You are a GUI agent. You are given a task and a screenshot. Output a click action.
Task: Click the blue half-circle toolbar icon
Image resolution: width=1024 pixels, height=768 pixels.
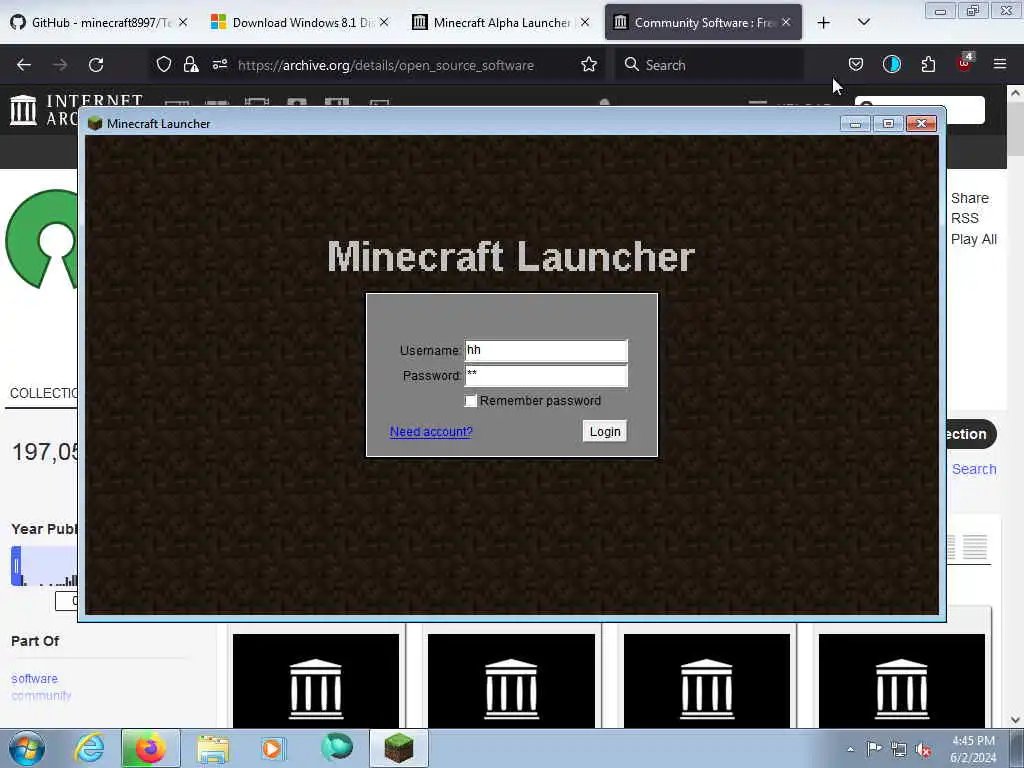click(891, 64)
